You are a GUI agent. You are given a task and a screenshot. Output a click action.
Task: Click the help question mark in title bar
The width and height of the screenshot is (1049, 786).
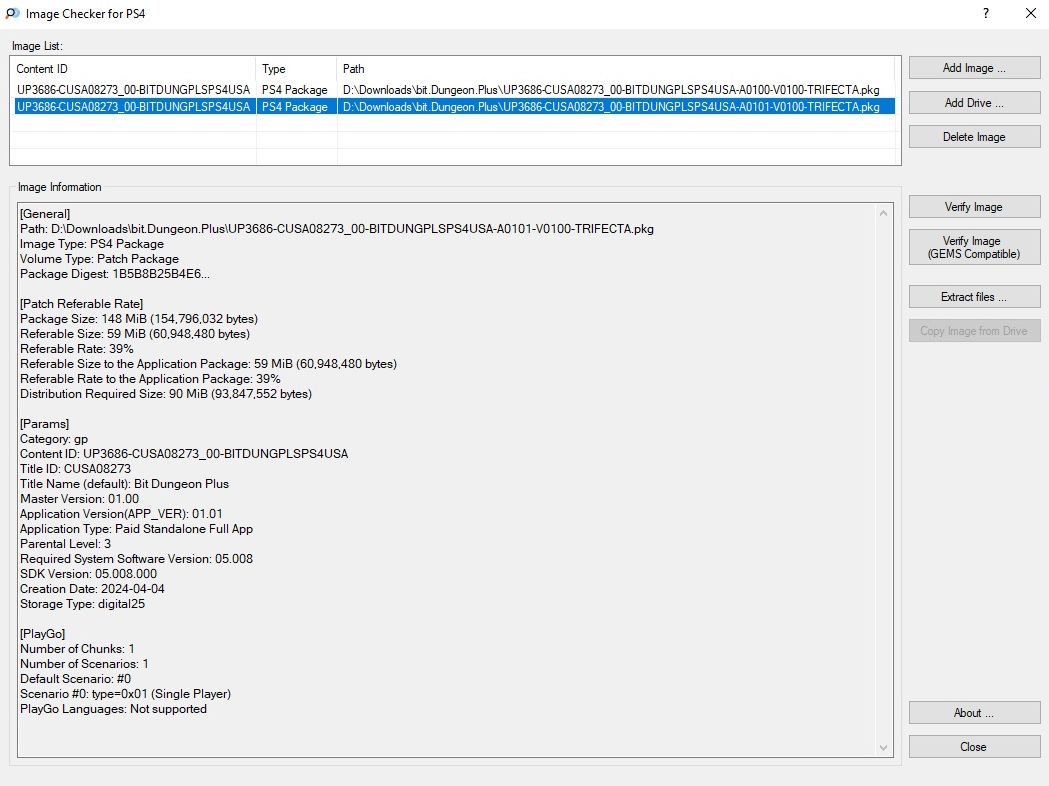point(985,13)
